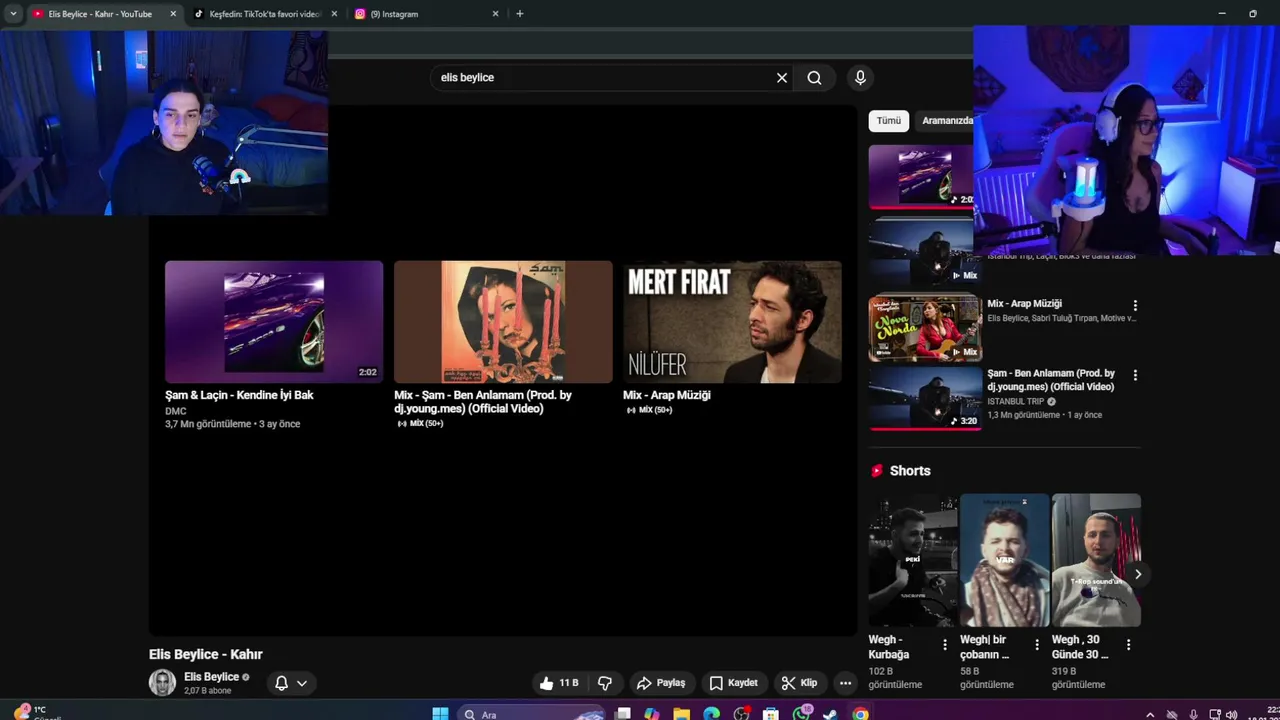Open Microsoft Edge from taskbar
Image resolution: width=1280 pixels, height=720 pixels.
711,714
